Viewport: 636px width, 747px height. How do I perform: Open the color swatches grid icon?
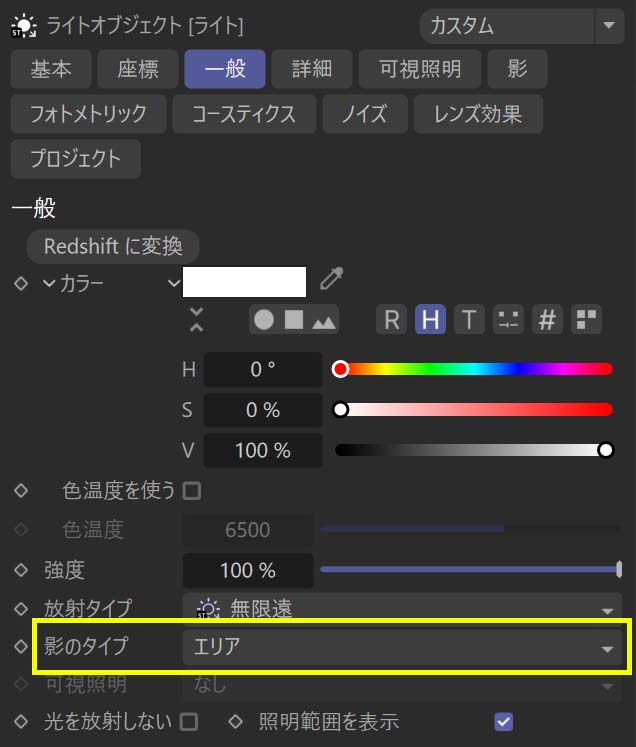(x=586, y=319)
